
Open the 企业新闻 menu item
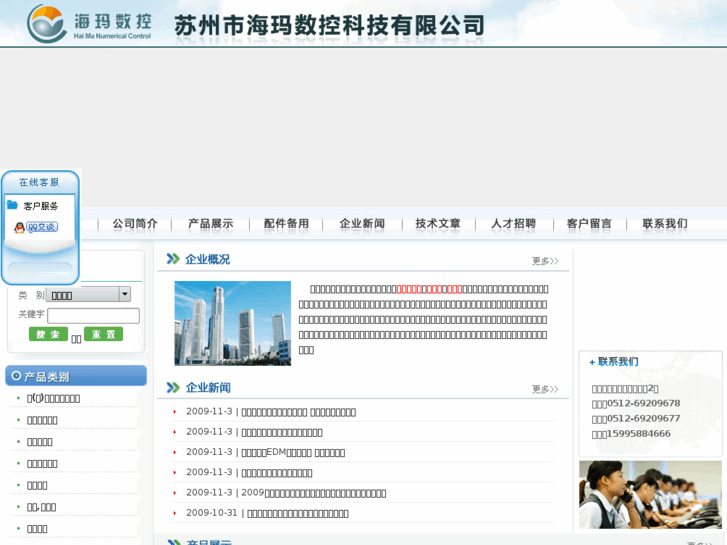tap(362, 224)
